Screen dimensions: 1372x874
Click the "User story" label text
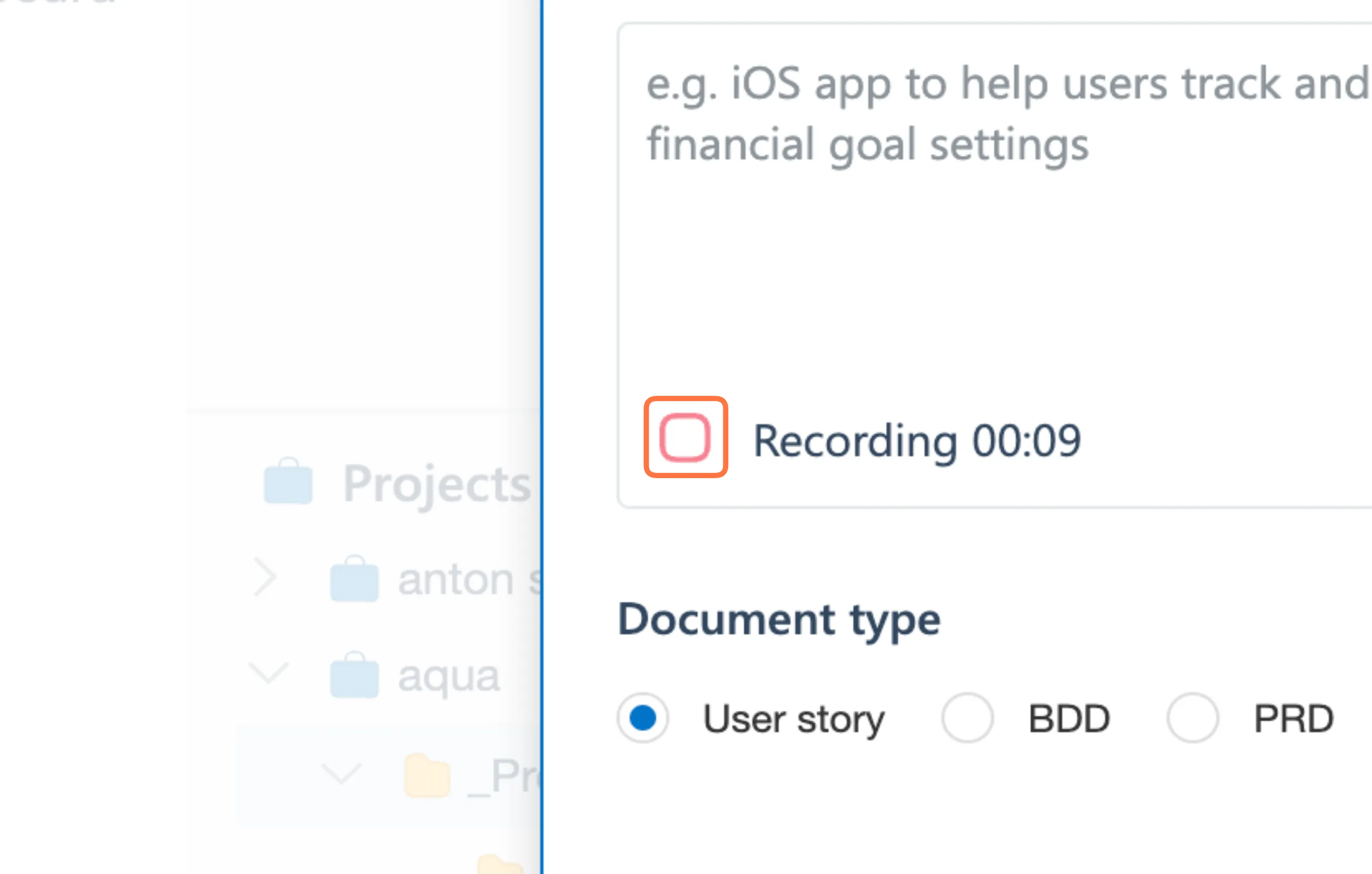794,719
